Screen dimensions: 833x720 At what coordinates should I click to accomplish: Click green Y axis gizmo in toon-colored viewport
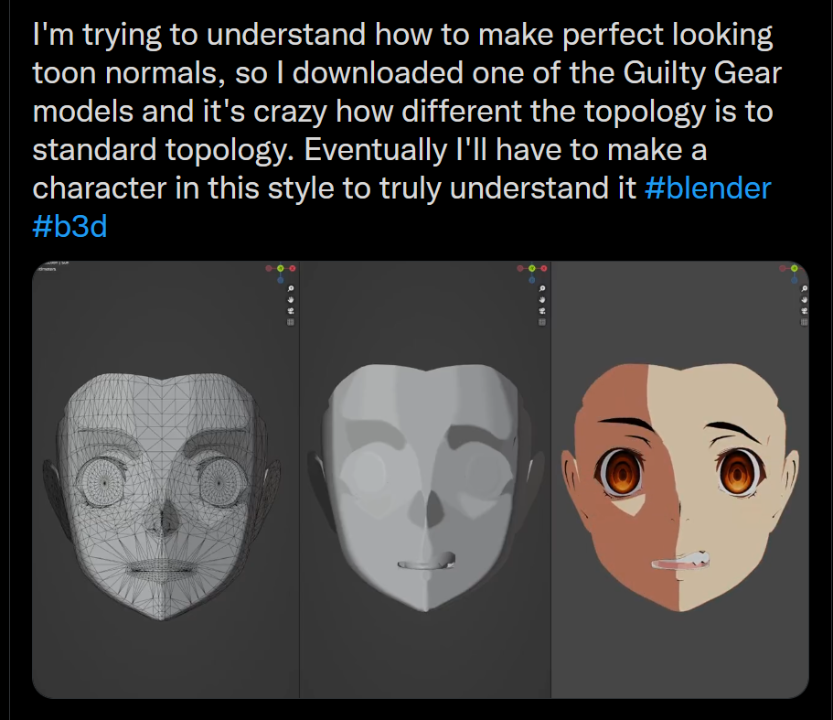[794, 268]
